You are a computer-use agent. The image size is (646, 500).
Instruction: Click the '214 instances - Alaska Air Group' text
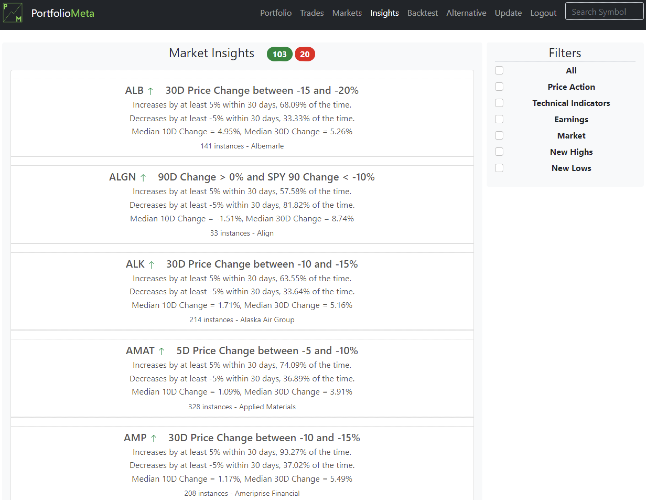click(x=242, y=319)
